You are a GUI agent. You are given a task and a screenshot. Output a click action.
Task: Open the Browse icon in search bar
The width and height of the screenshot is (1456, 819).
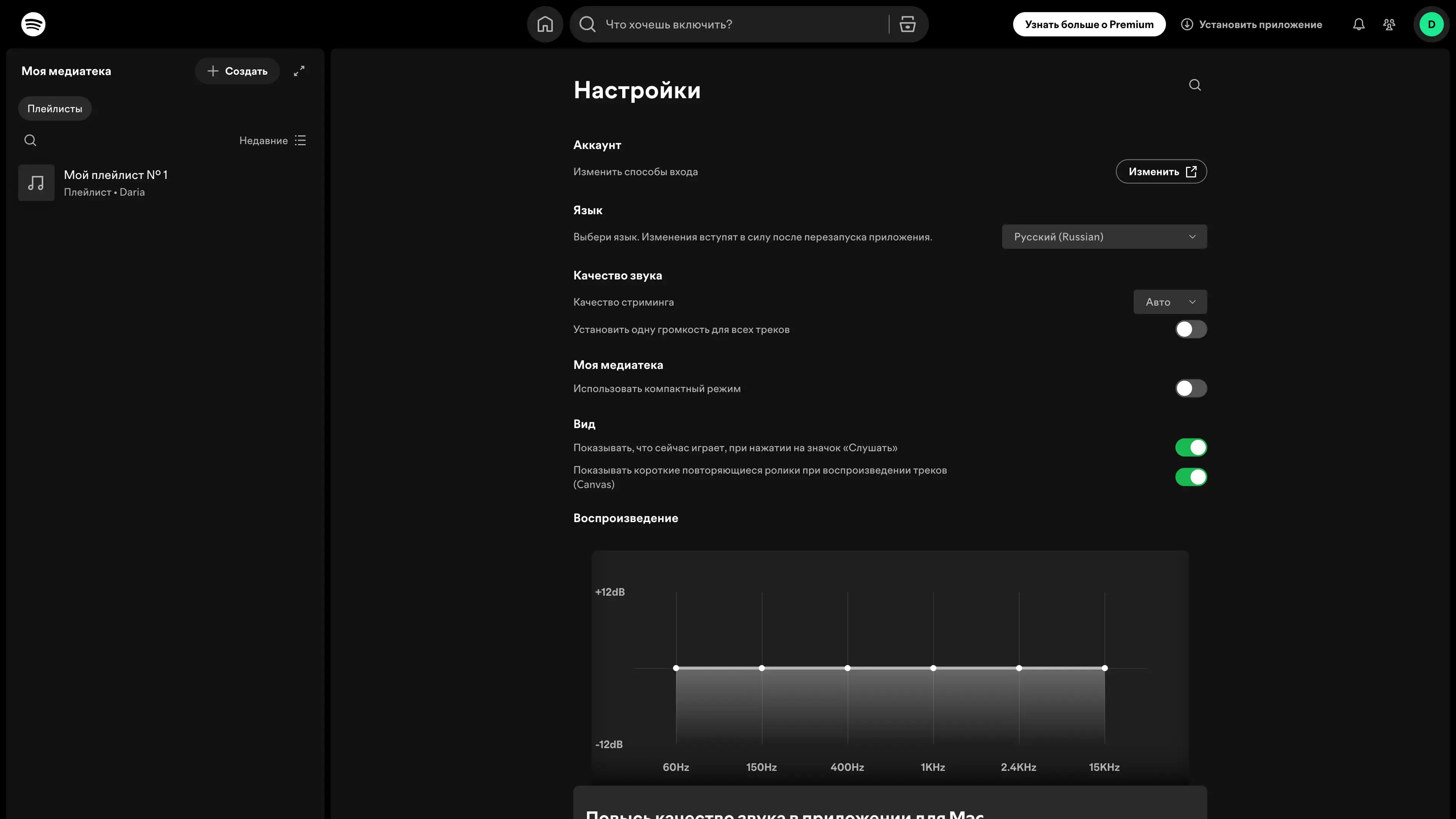tap(907, 24)
